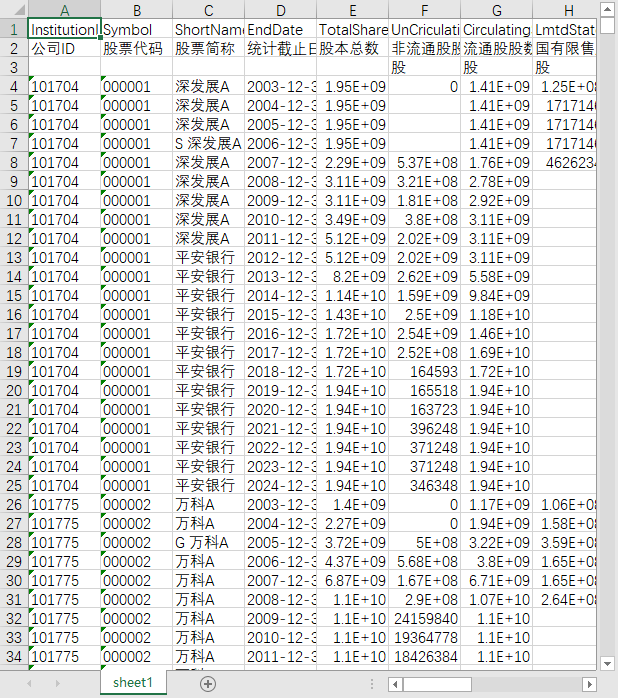This screenshot has height=698, width=618.
Task: Click value '18426384' in row 34
Action: coord(425,656)
